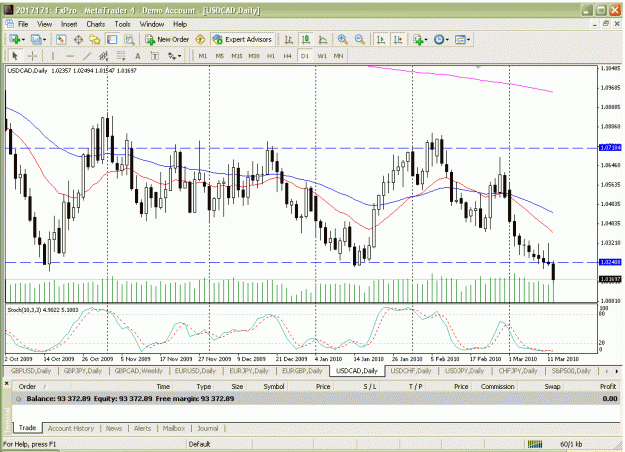Open the USDCHF,Daily chart tab
Image resolution: width=625 pixels, height=452 pixels.
pos(411,371)
